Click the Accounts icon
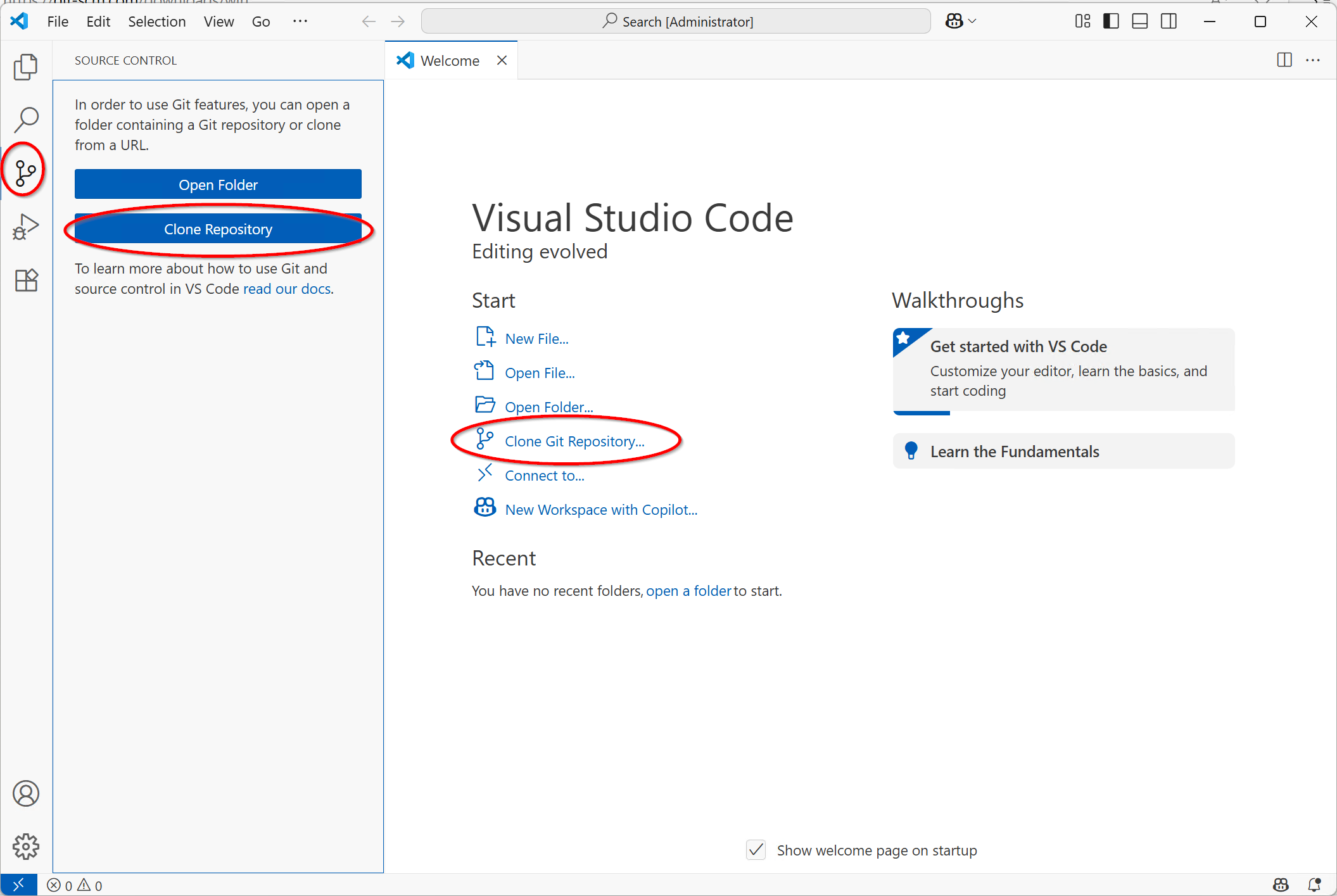Image resolution: width=1337 pixels, height=896 pixels. [x=26, y=793]
